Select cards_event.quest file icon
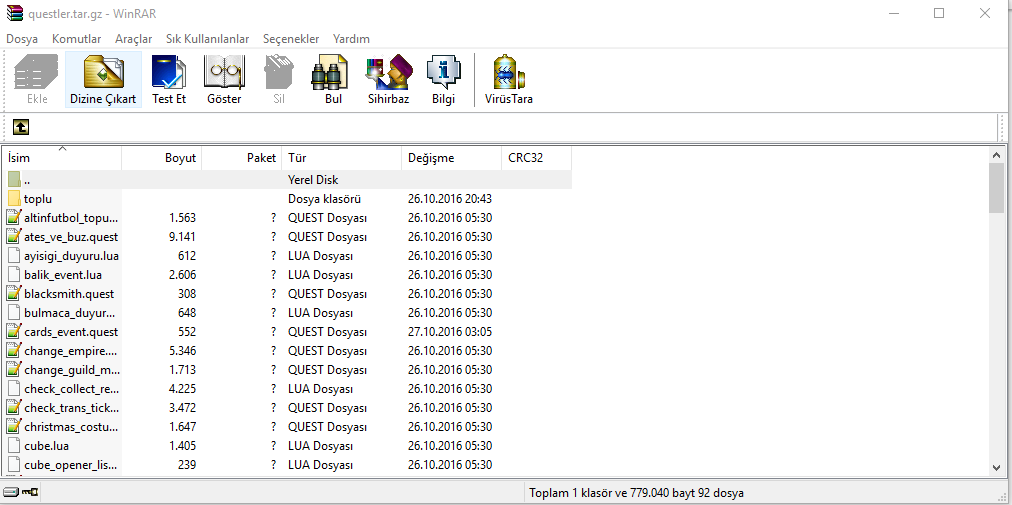This screenshot has width=1012, height=505. (x=14, y=332)
